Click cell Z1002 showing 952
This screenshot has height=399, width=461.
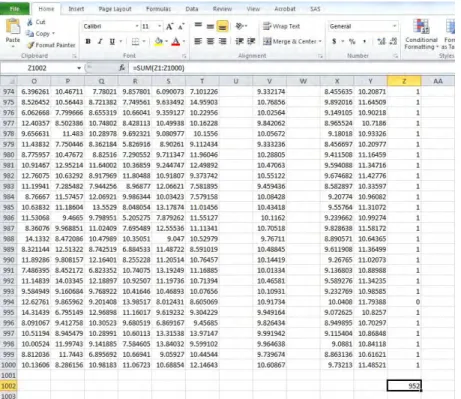404,386
